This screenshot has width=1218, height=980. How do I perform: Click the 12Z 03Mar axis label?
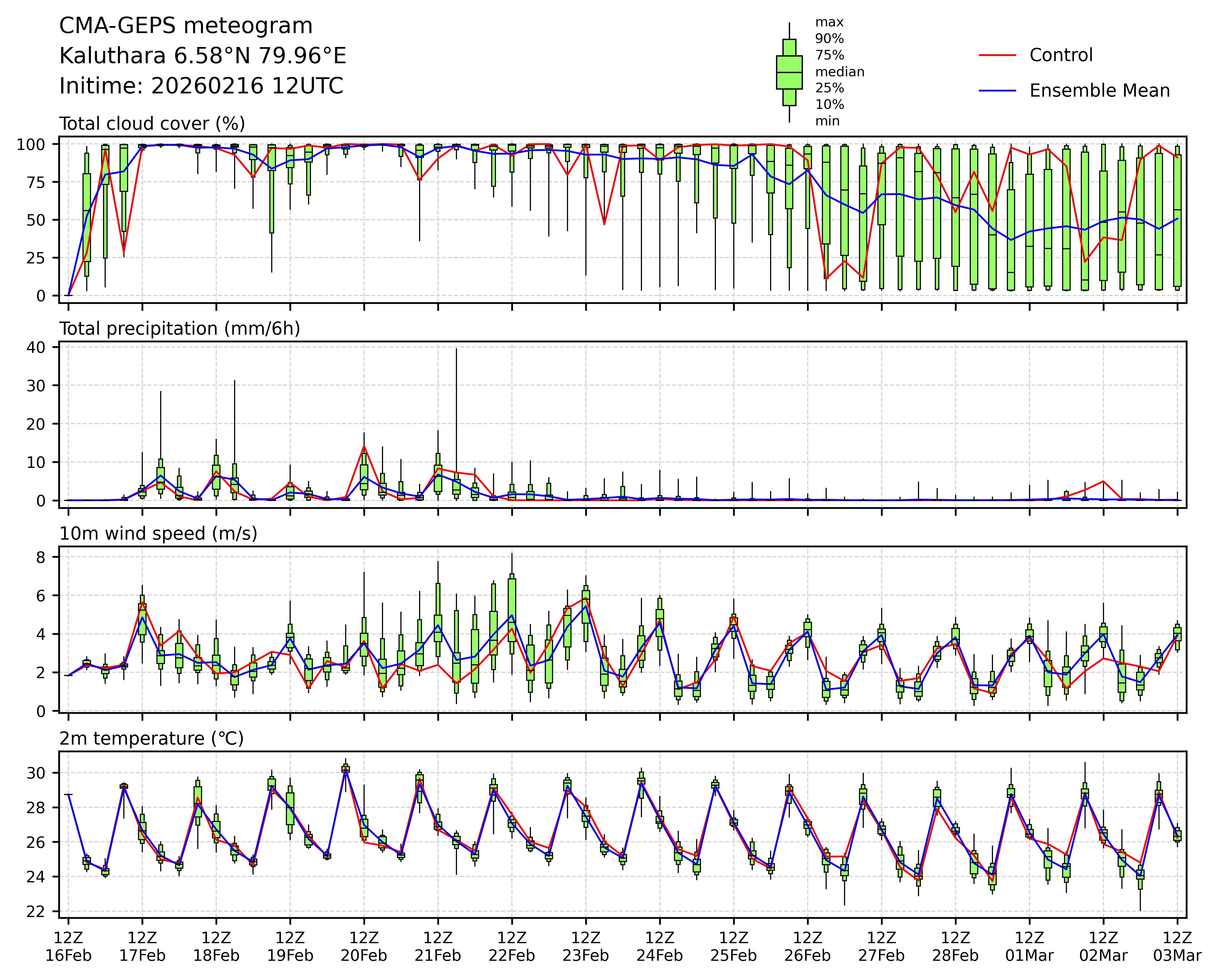tap(1177, 947)
